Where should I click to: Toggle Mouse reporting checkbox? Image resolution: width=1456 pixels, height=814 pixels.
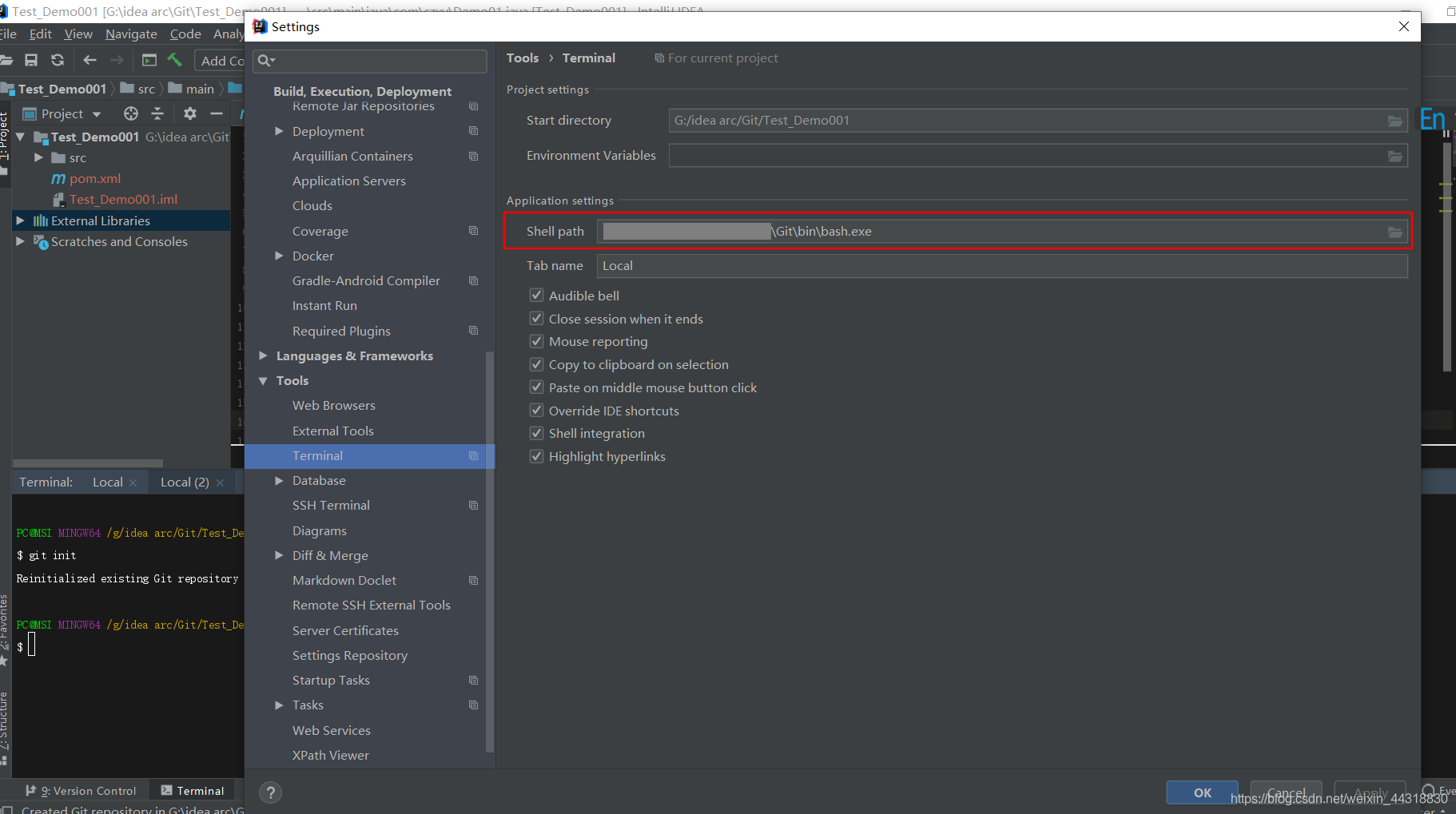pyautogui.click(x=537, y=342)
